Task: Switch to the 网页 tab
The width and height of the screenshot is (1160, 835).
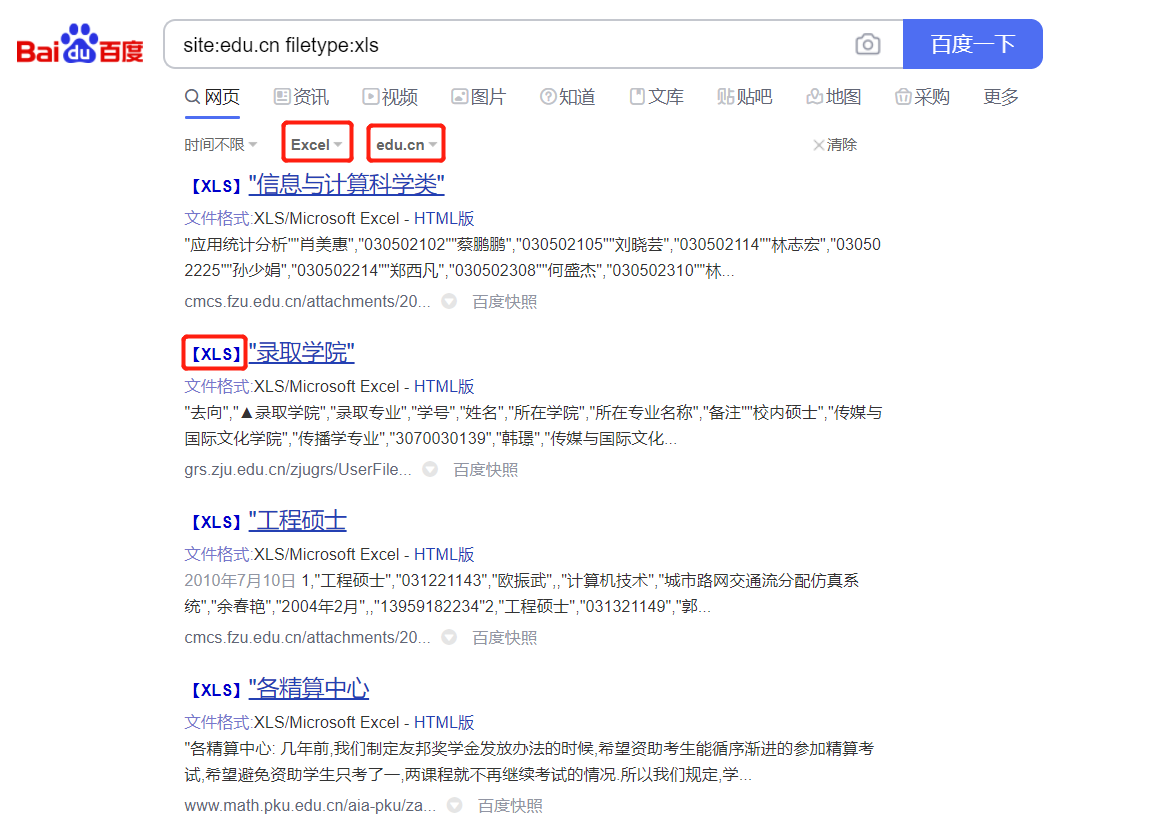Action: pos(212,97)
